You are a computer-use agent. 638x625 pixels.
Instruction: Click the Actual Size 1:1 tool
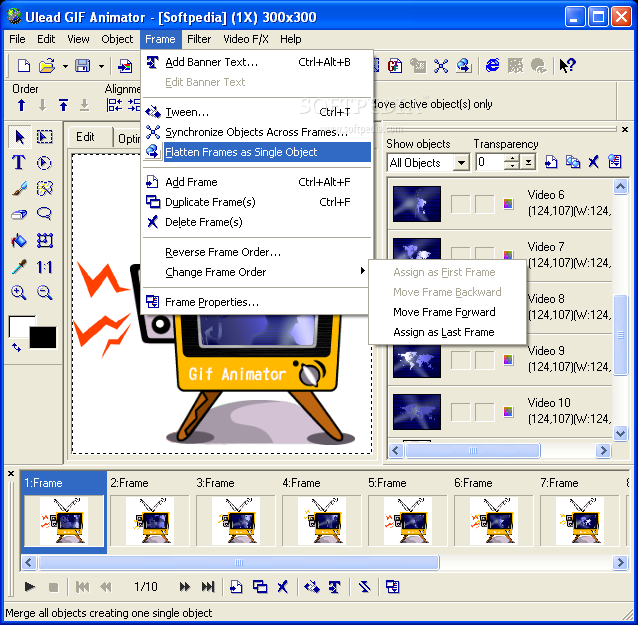pos(44,267)
